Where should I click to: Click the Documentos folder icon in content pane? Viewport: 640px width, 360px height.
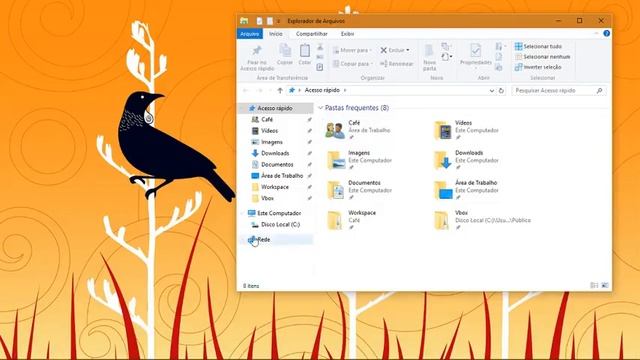coord(336,190)
